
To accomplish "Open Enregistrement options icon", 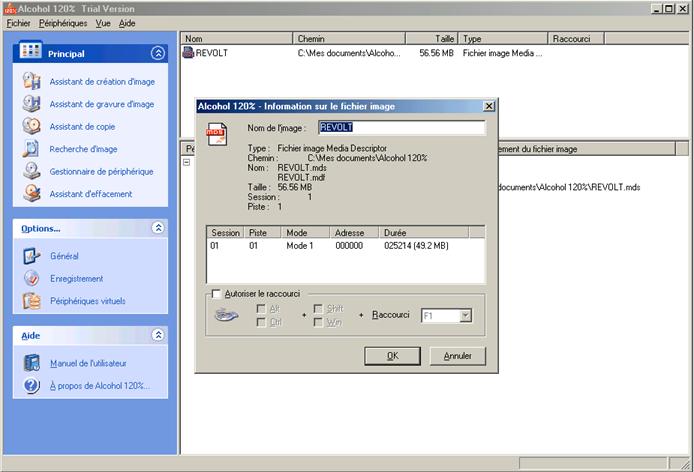I will [32, 278].
